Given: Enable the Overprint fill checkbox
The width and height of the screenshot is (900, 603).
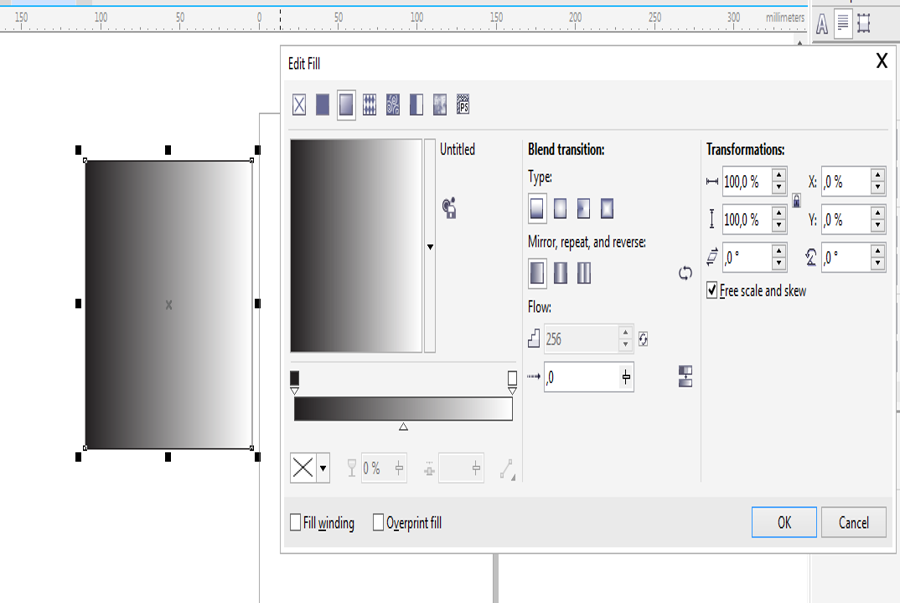Looking at the screenshot, I should 378,522.
